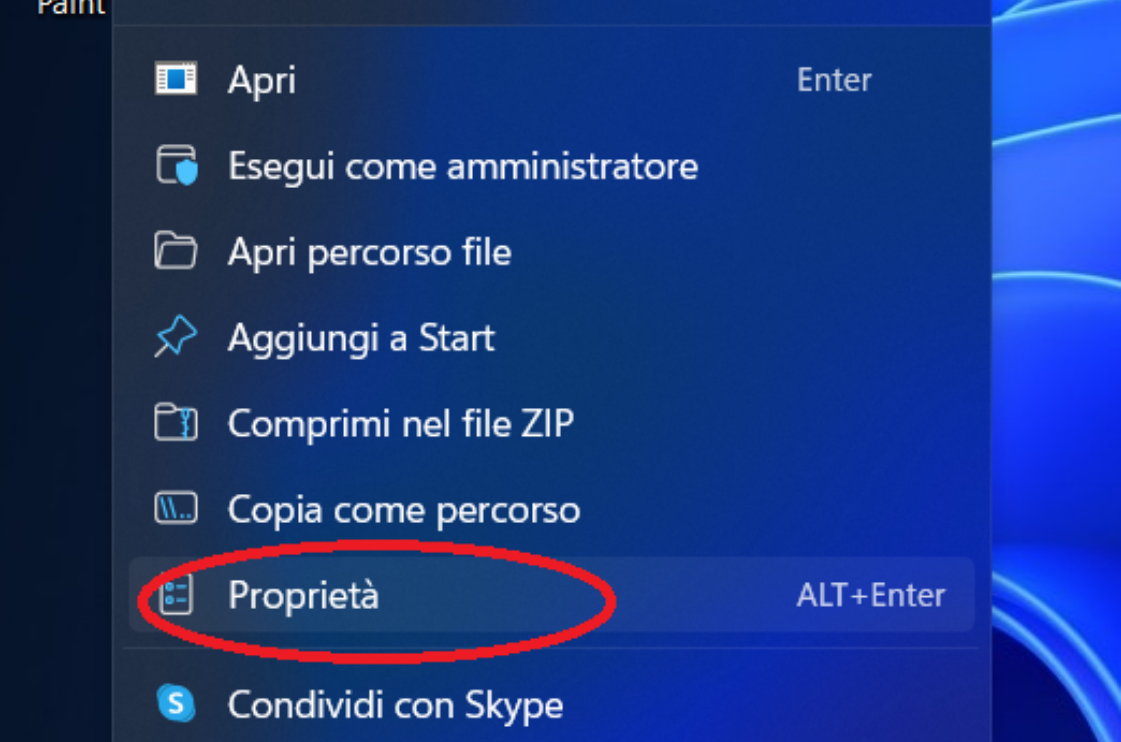
Task: Click the Paint label behind the menu
Action: click(x=70, y=8)
